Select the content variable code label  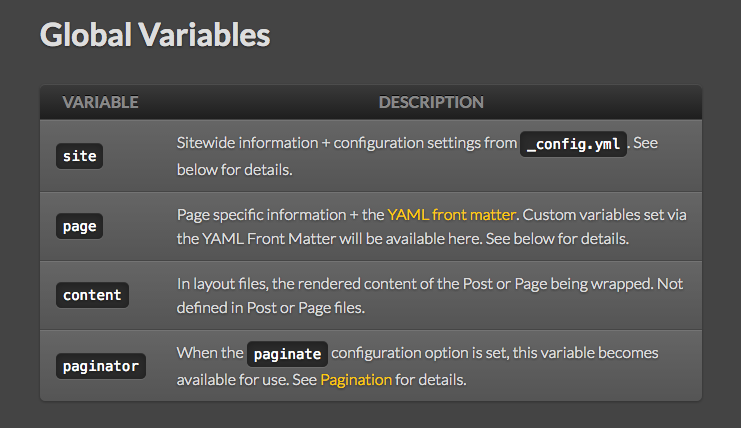coord(92,295)
